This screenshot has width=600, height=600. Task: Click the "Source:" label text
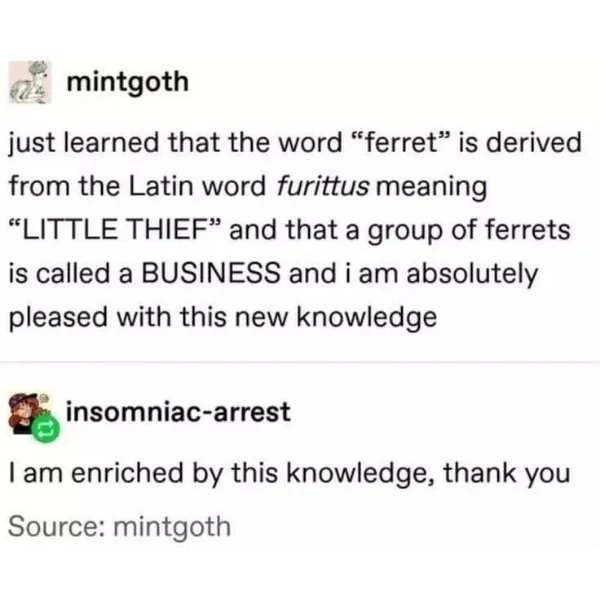click(x=56, y=526)
